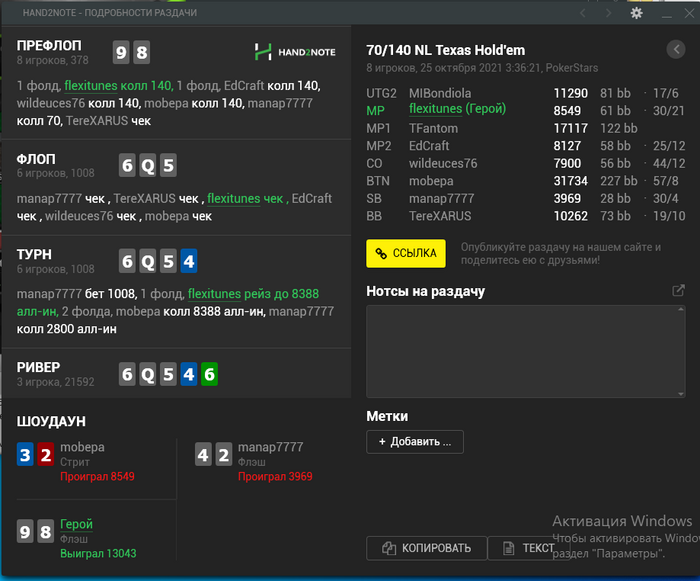The width and height of the screenshot is (700, 581).
Task: Click Герой's 9 card in showdown
Action: (25, 531)
